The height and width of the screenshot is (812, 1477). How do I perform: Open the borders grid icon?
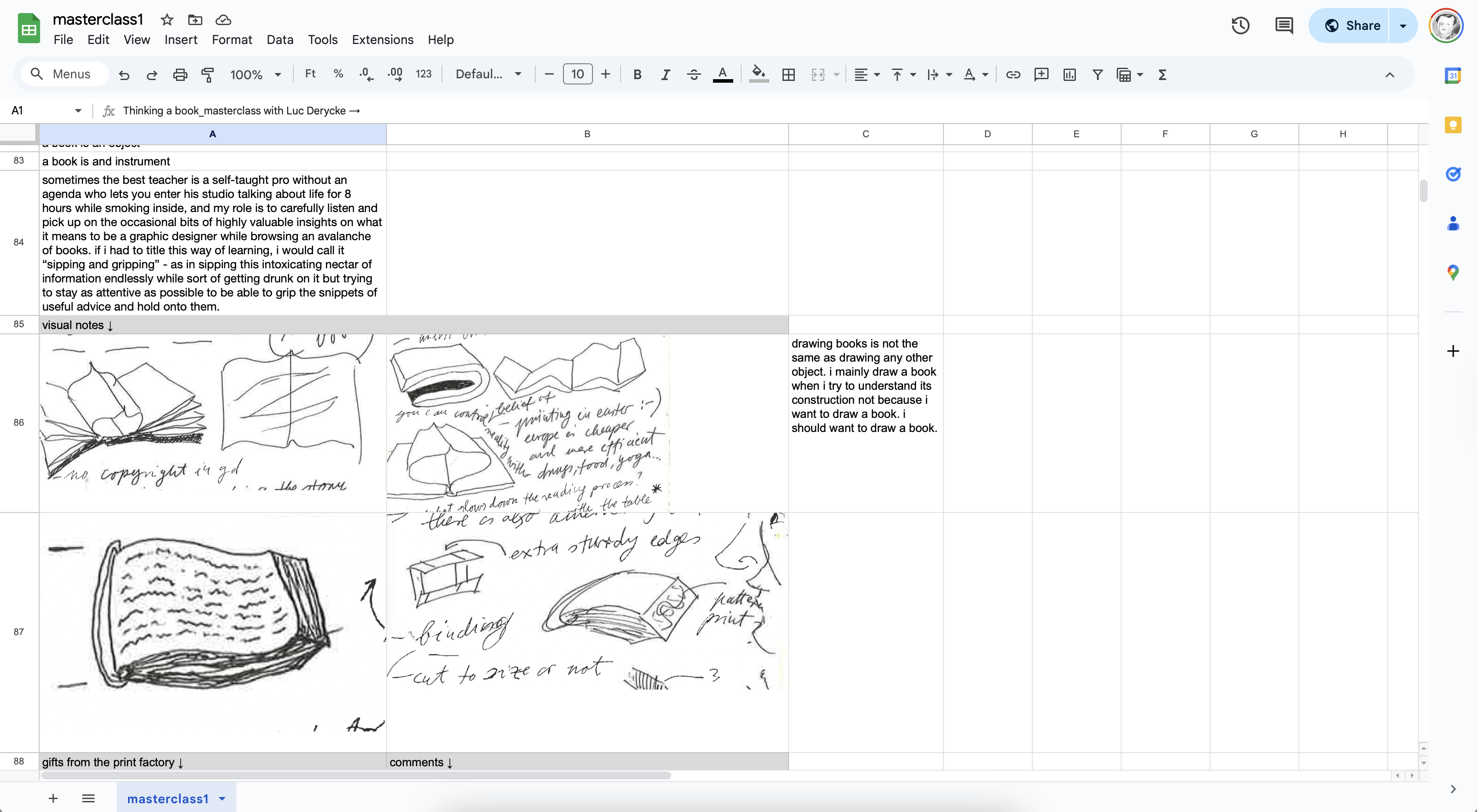[788, 74]
